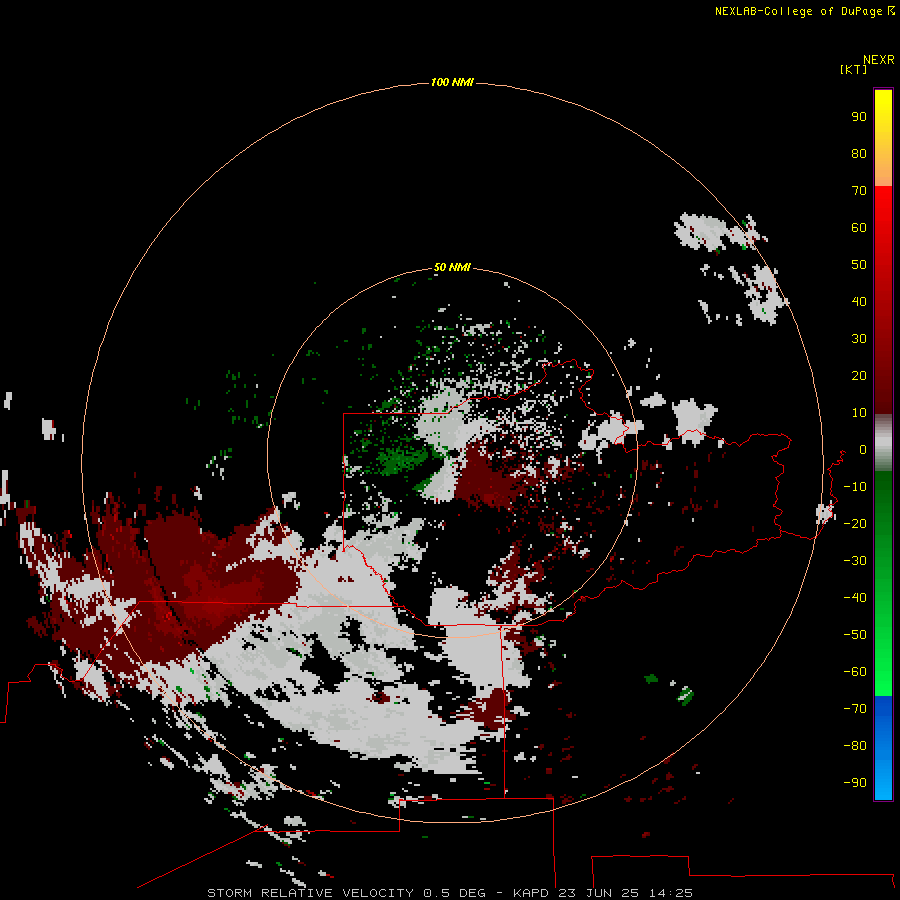This screenshot has width=900, height=900.
Task: Select the -50 value on the velocity scale
Action: [855, 635]
